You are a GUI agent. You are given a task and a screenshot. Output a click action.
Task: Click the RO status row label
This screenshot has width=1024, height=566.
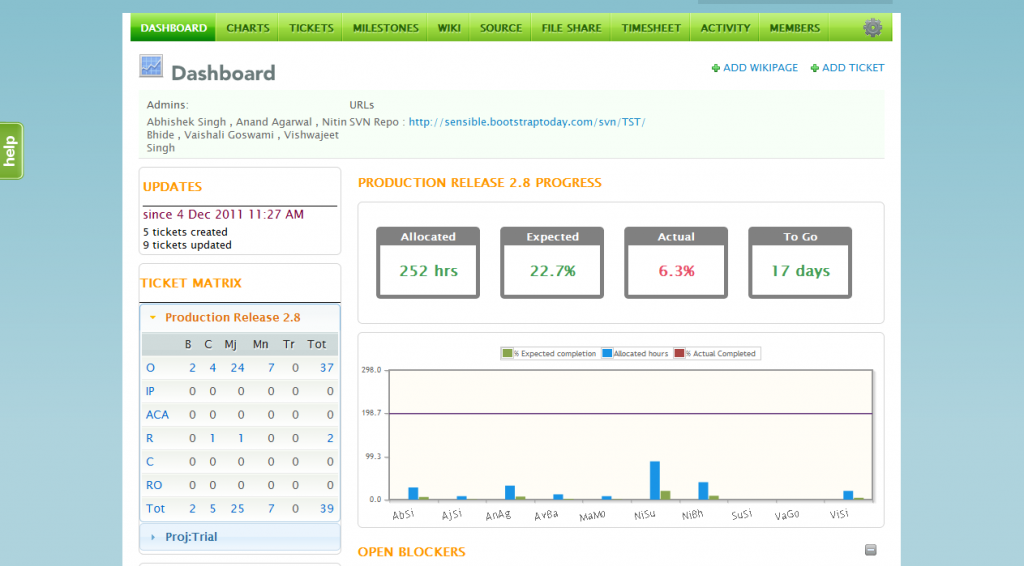pyautogui.click(x=153, y=485)
